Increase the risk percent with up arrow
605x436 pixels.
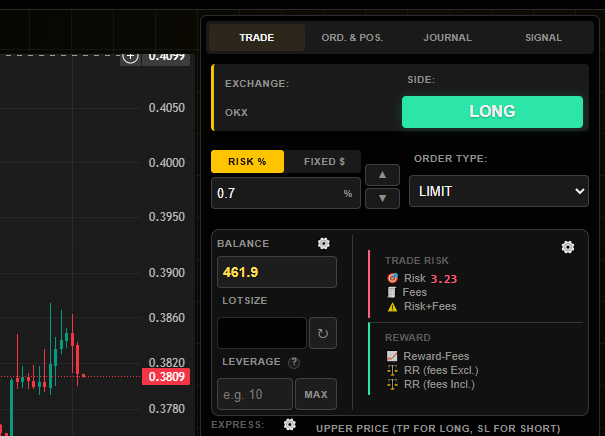click(382, 175)
